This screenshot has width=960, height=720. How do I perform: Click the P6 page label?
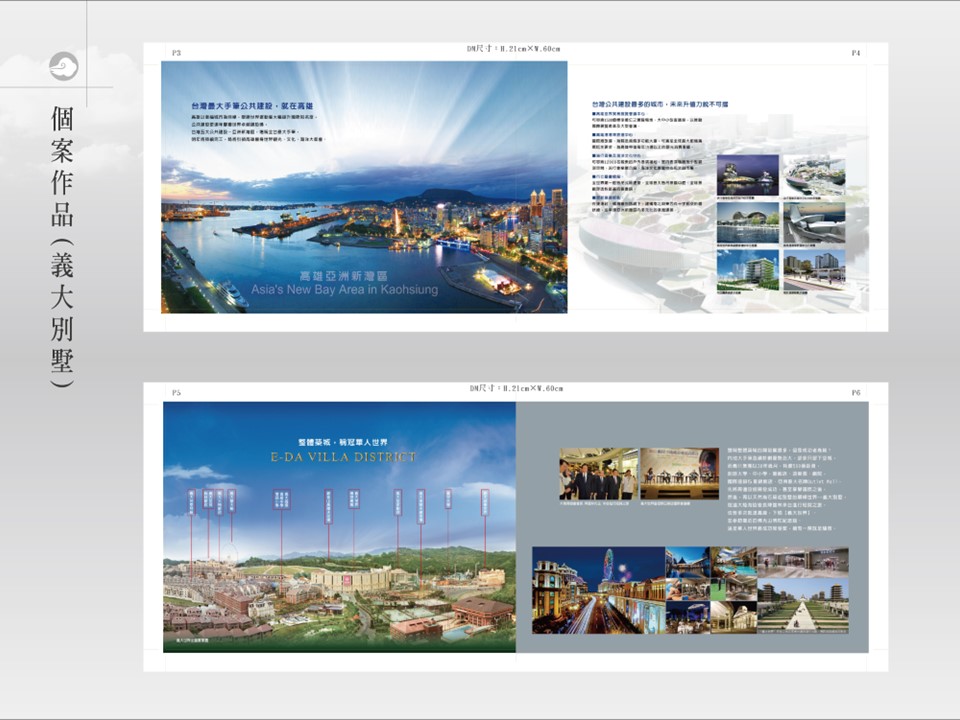(x=856, y=392)
